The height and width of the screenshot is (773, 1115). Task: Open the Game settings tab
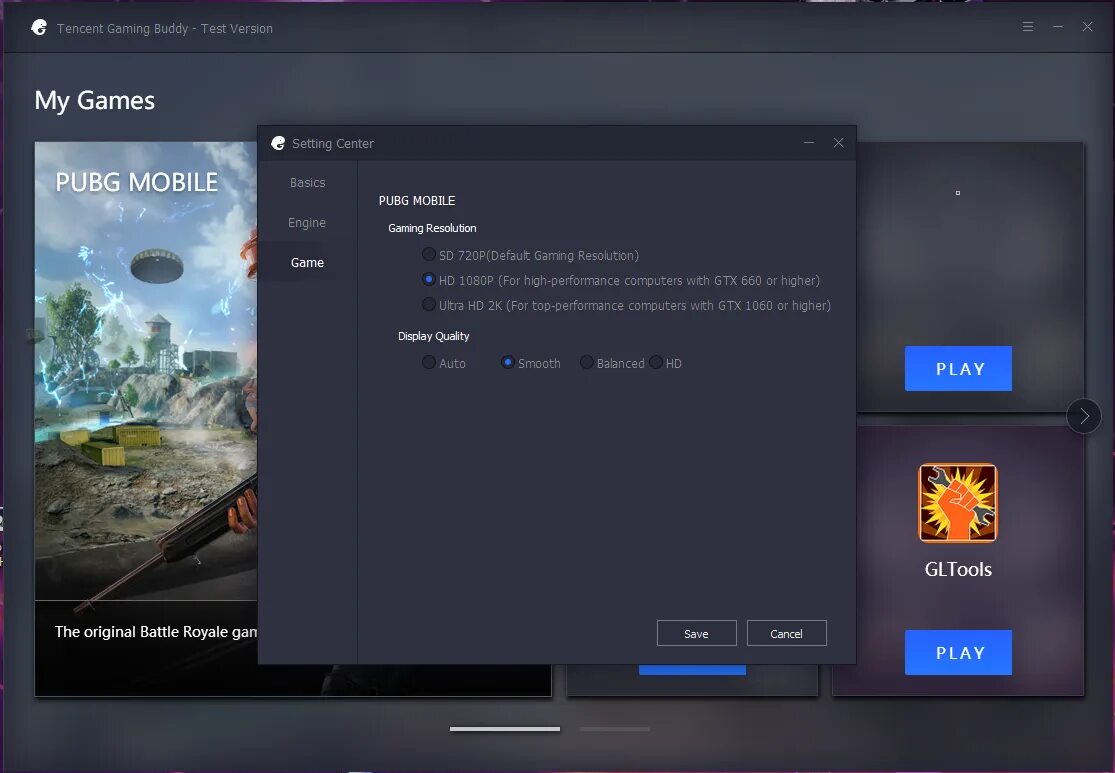click(307, 262)
